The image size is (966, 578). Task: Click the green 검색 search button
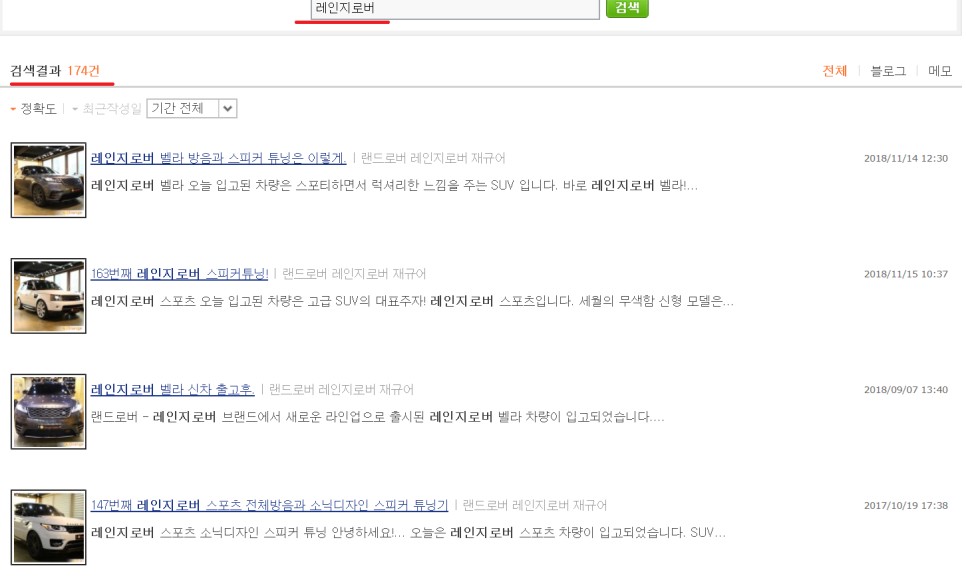tap(627, 8)
